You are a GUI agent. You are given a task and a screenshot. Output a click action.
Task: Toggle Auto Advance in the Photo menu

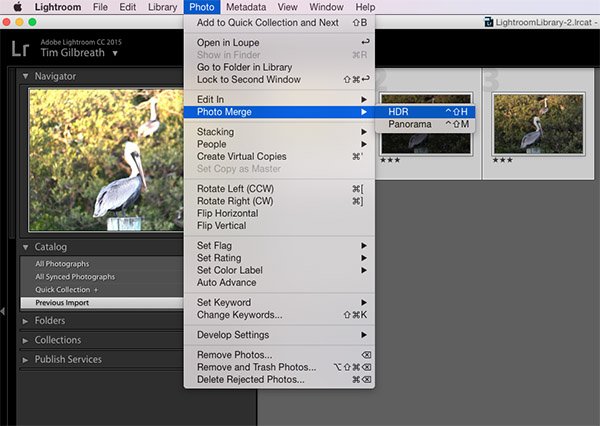point(227,283)
